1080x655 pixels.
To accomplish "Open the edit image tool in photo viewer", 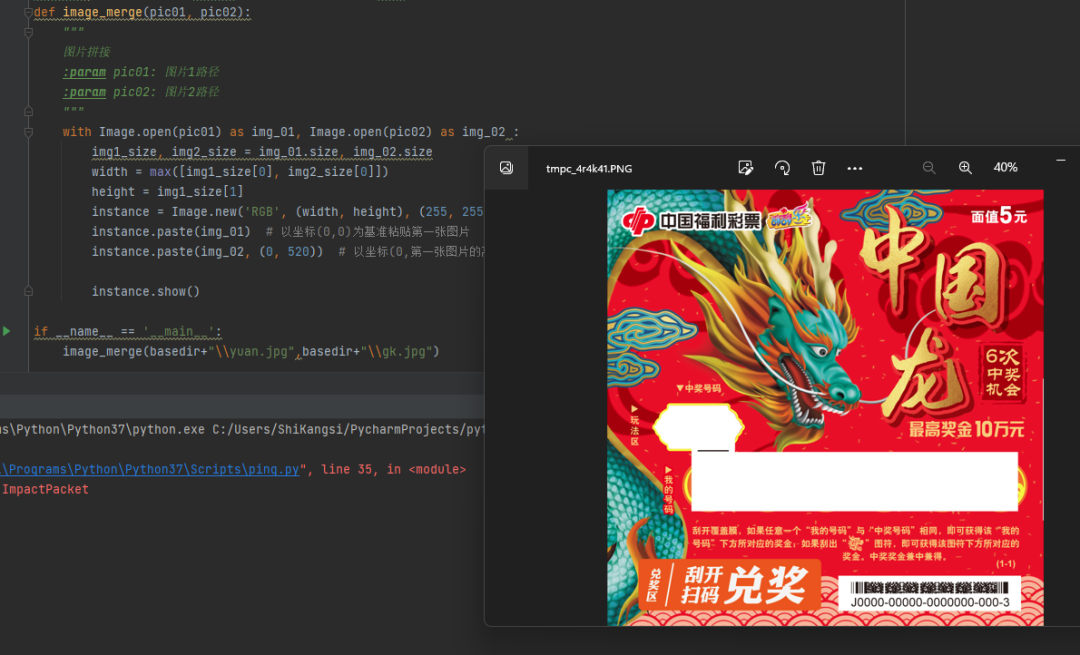I will tap(745, 167).
